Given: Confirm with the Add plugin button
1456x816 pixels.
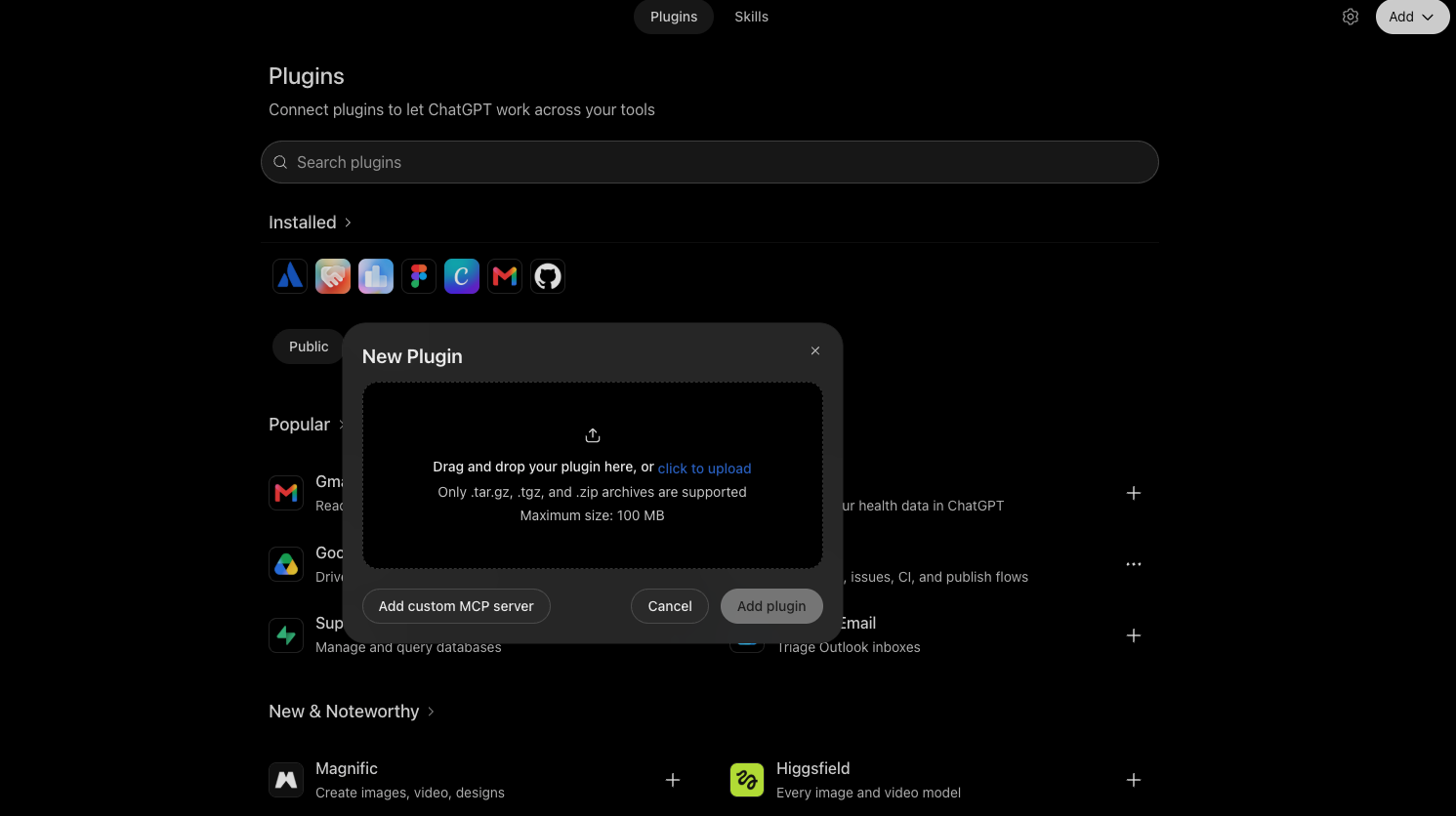Looking at the screenshot, I should [x=771, y=606].
